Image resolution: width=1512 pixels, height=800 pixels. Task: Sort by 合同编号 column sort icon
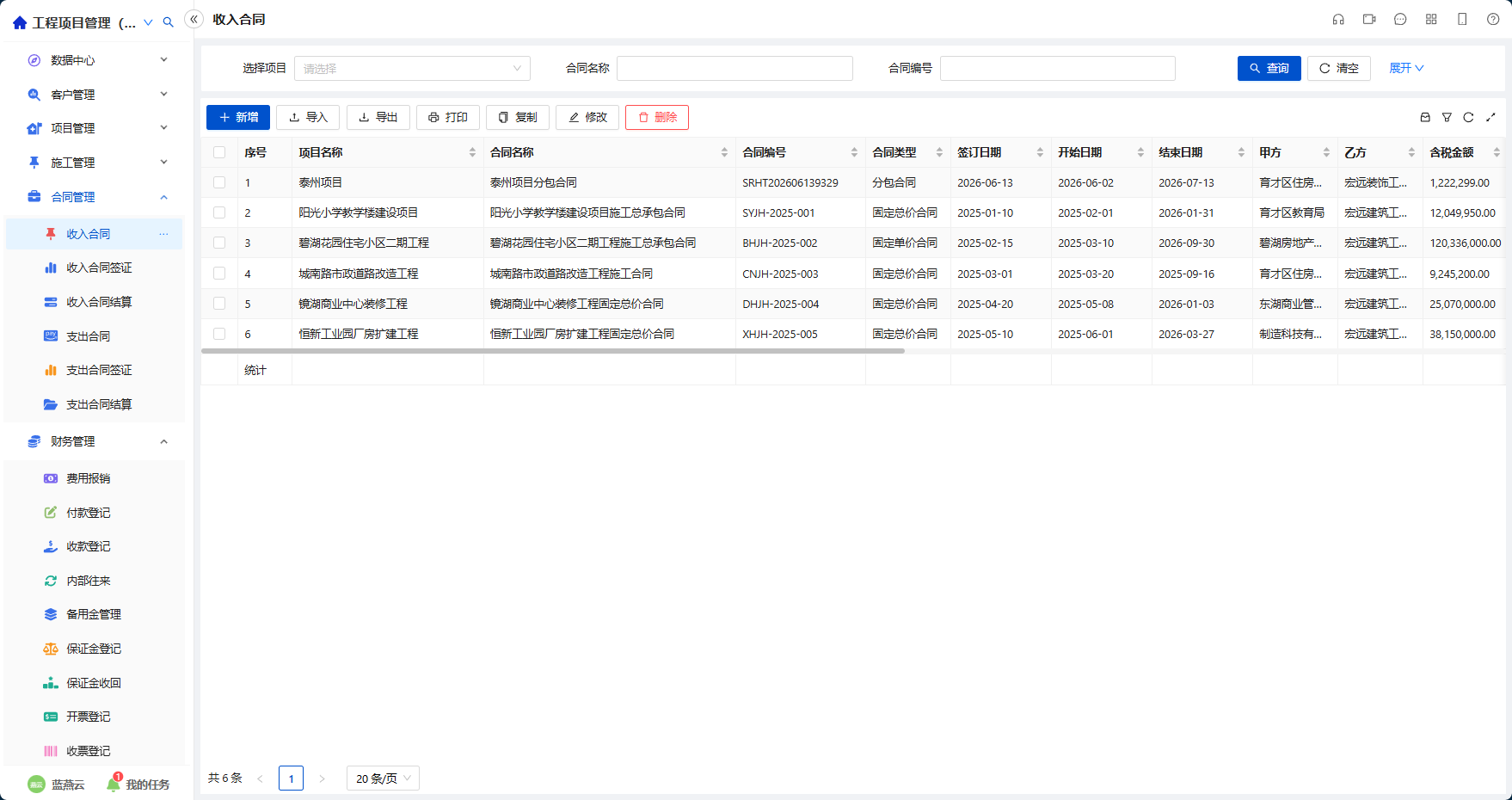(854, 152)
